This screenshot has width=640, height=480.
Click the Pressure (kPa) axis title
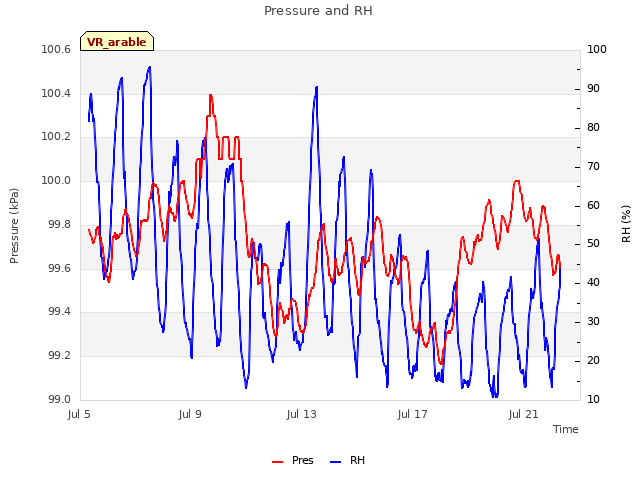pos(14,226)
